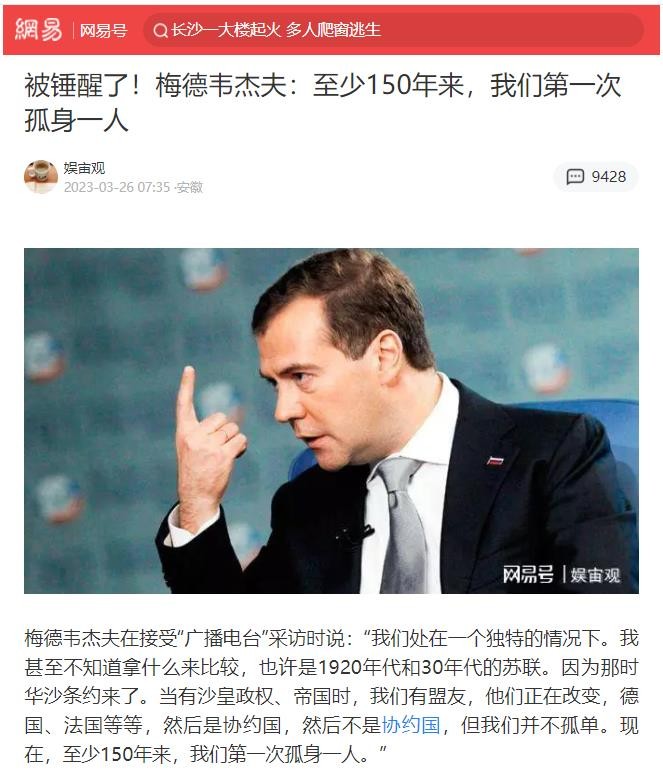
Task: Follow the blue 协约国 hyperlink
Action: (x=411, y=725)
